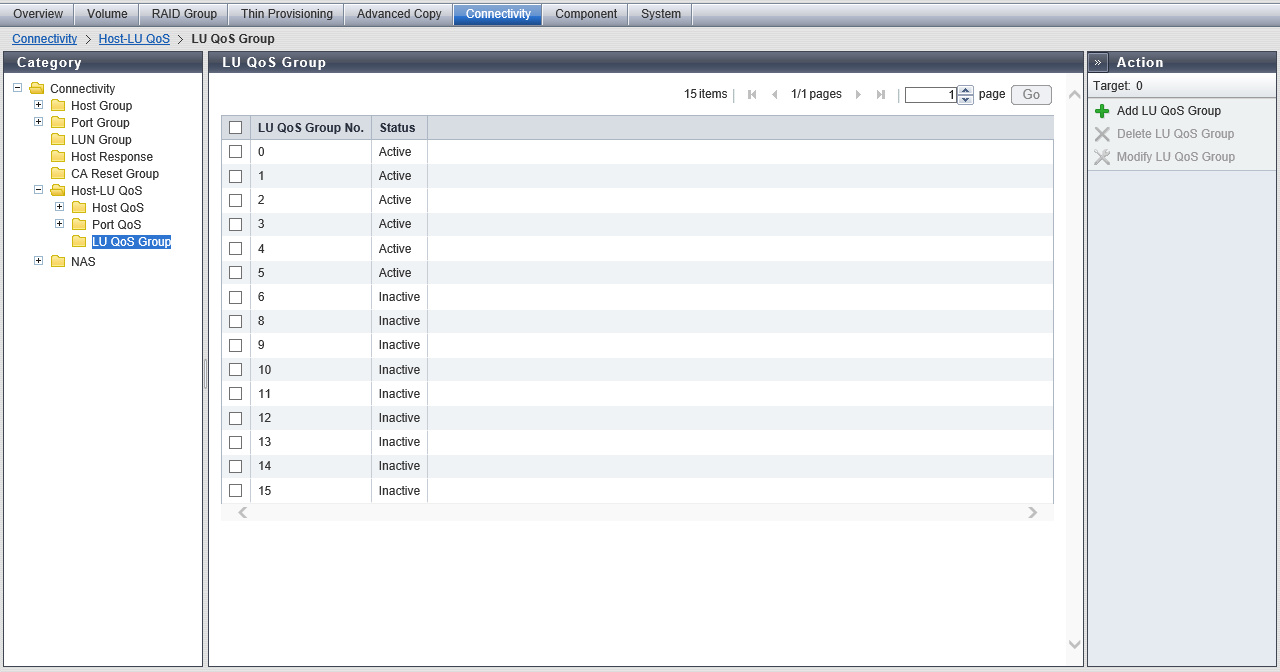Image resolution: width=1280 pixels, height=672 pixels.
Task: Open the Thin Provisioning tab
Action: (286, 14)
